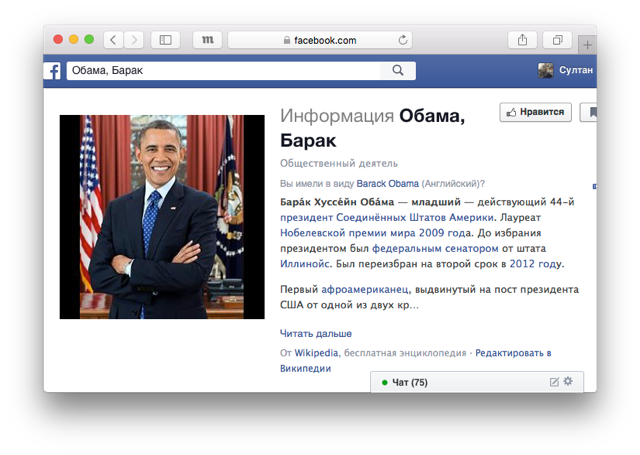Reload the page with refresh icon
Screen dimensions: 640x455
[403, 40]
